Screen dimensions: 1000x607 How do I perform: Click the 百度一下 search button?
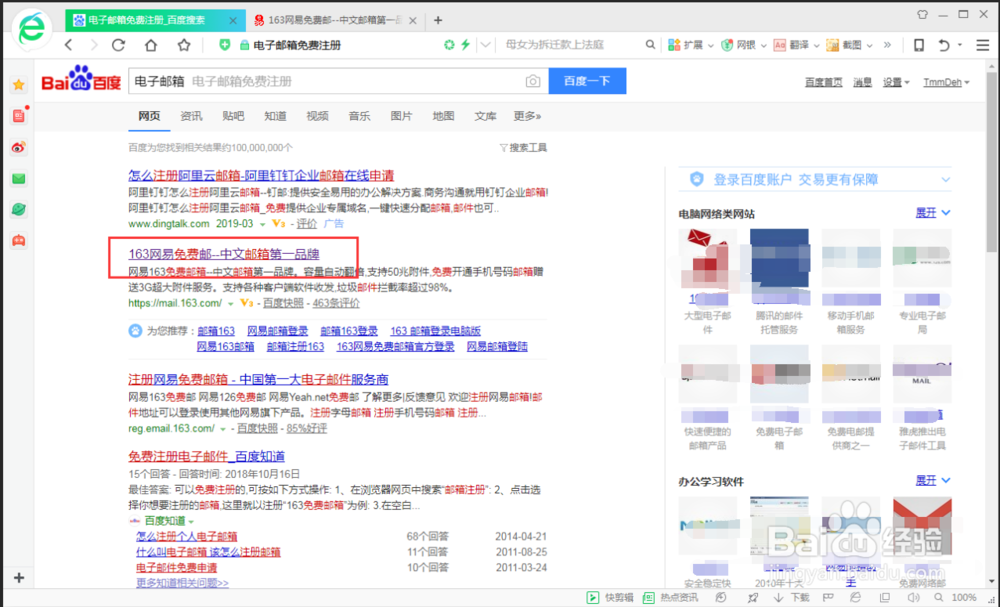[587, 81]
